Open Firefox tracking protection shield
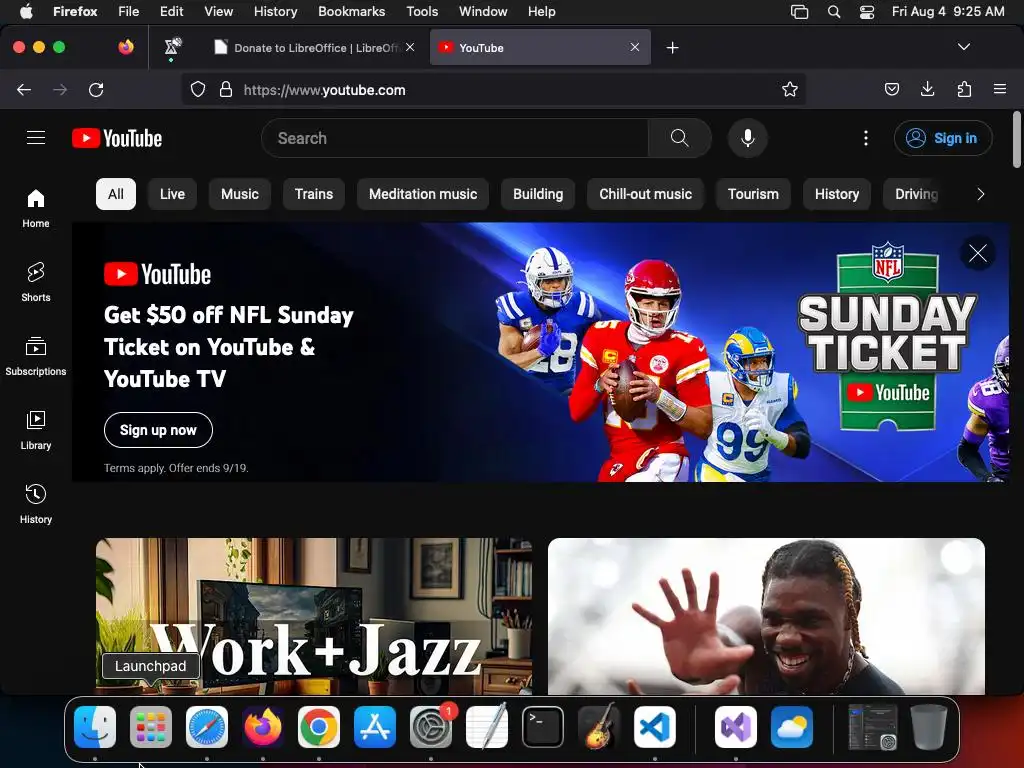Screen dimensions: 1024x768 coord(197,89)
